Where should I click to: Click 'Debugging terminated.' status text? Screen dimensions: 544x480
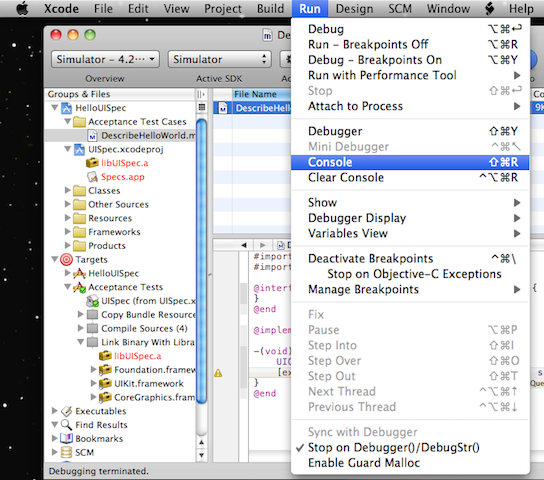[99, 471]
